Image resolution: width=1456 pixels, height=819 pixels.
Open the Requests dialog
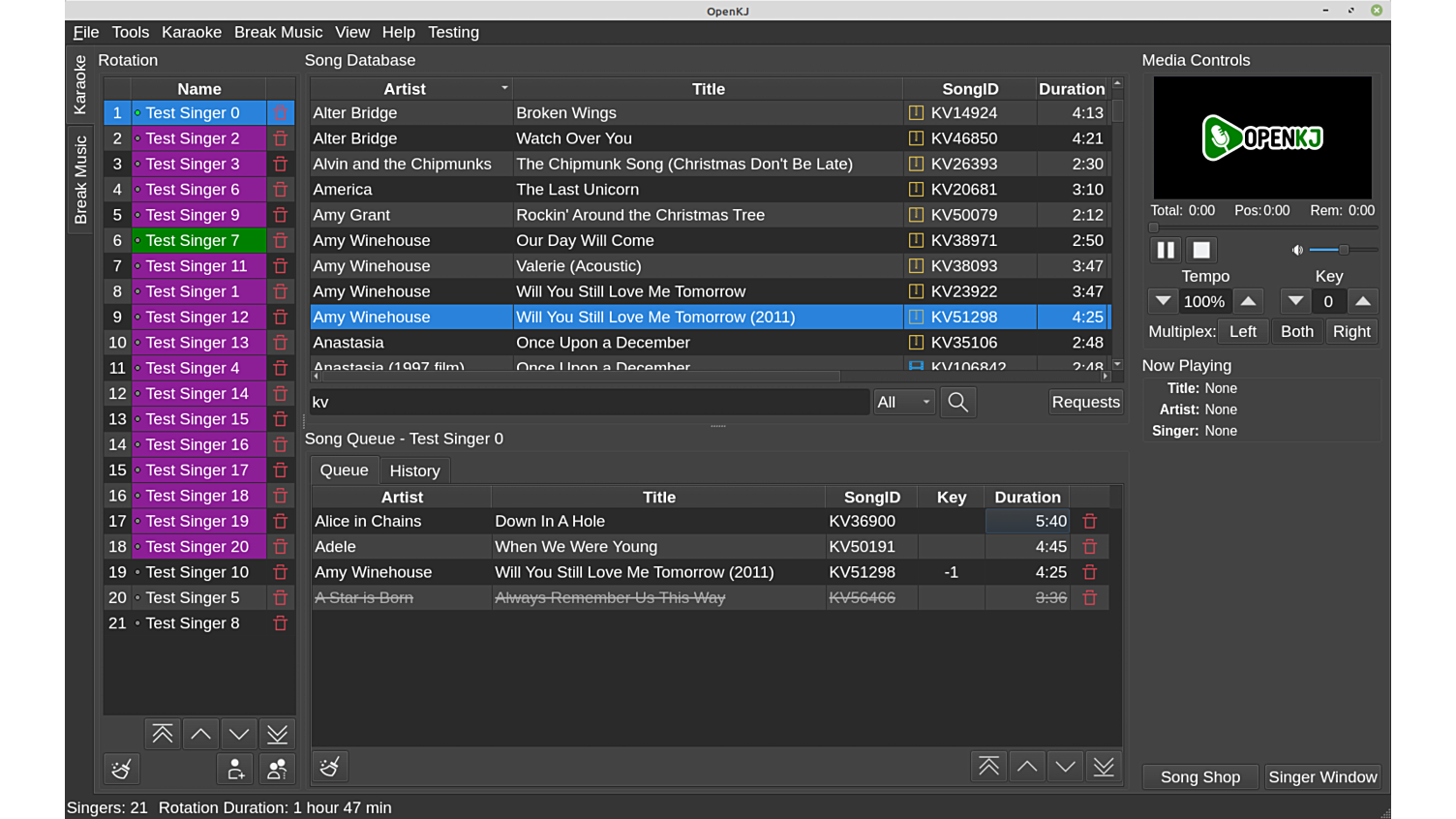pyautogui.click(x=1085, y=402)
